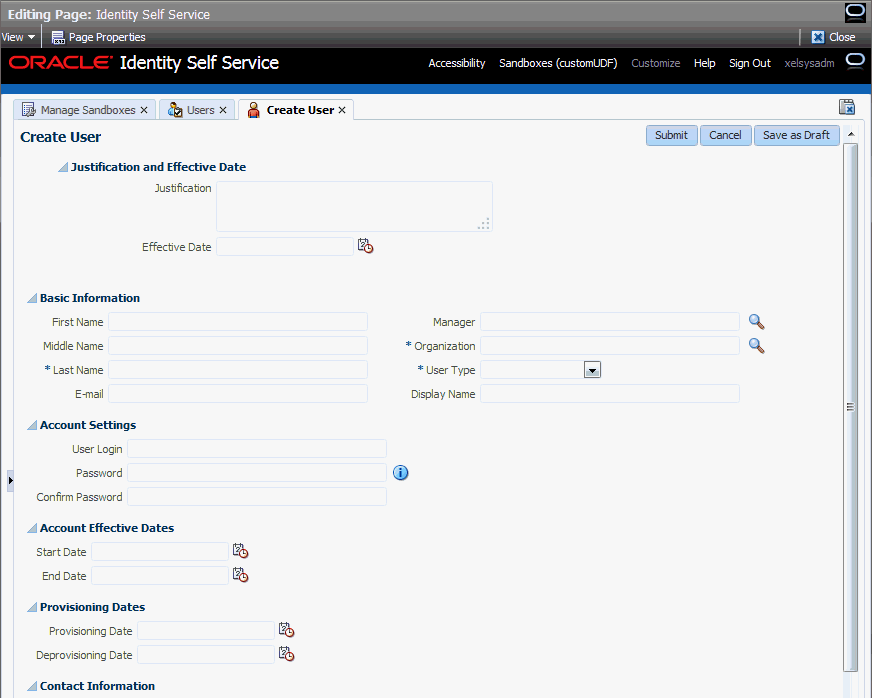The height and width of the screenshot is (698, 872).
Task: Close the Create User tab
Action: pyautogui.click(x=342, y=110)
